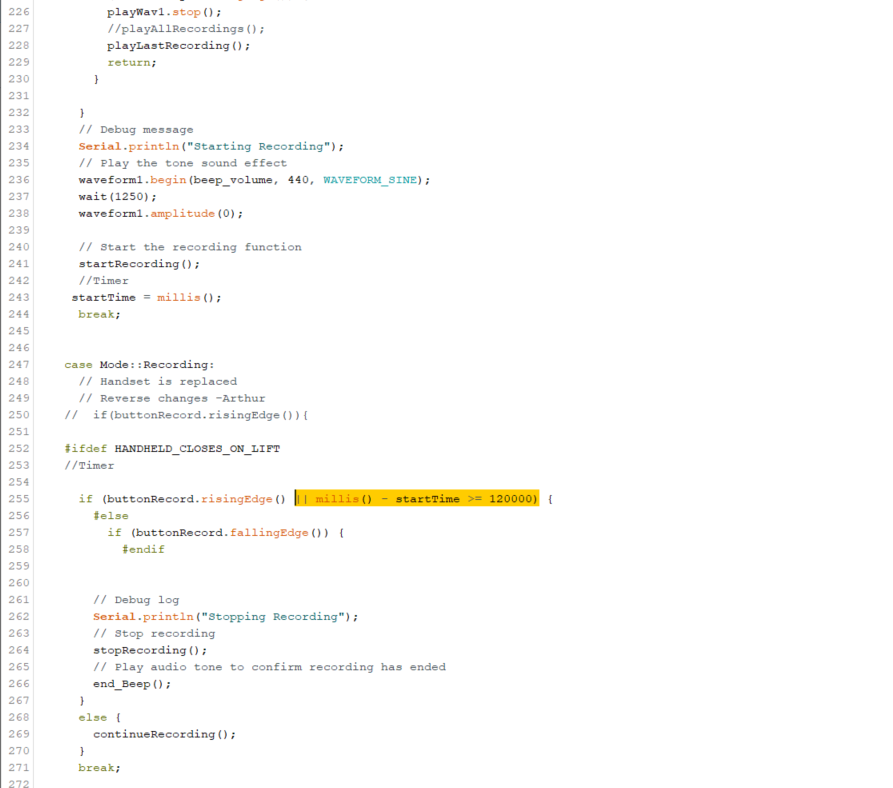Click the stopRecording(); call
Viewport: 893px width, 788px height.
click(x=150, y=650)
